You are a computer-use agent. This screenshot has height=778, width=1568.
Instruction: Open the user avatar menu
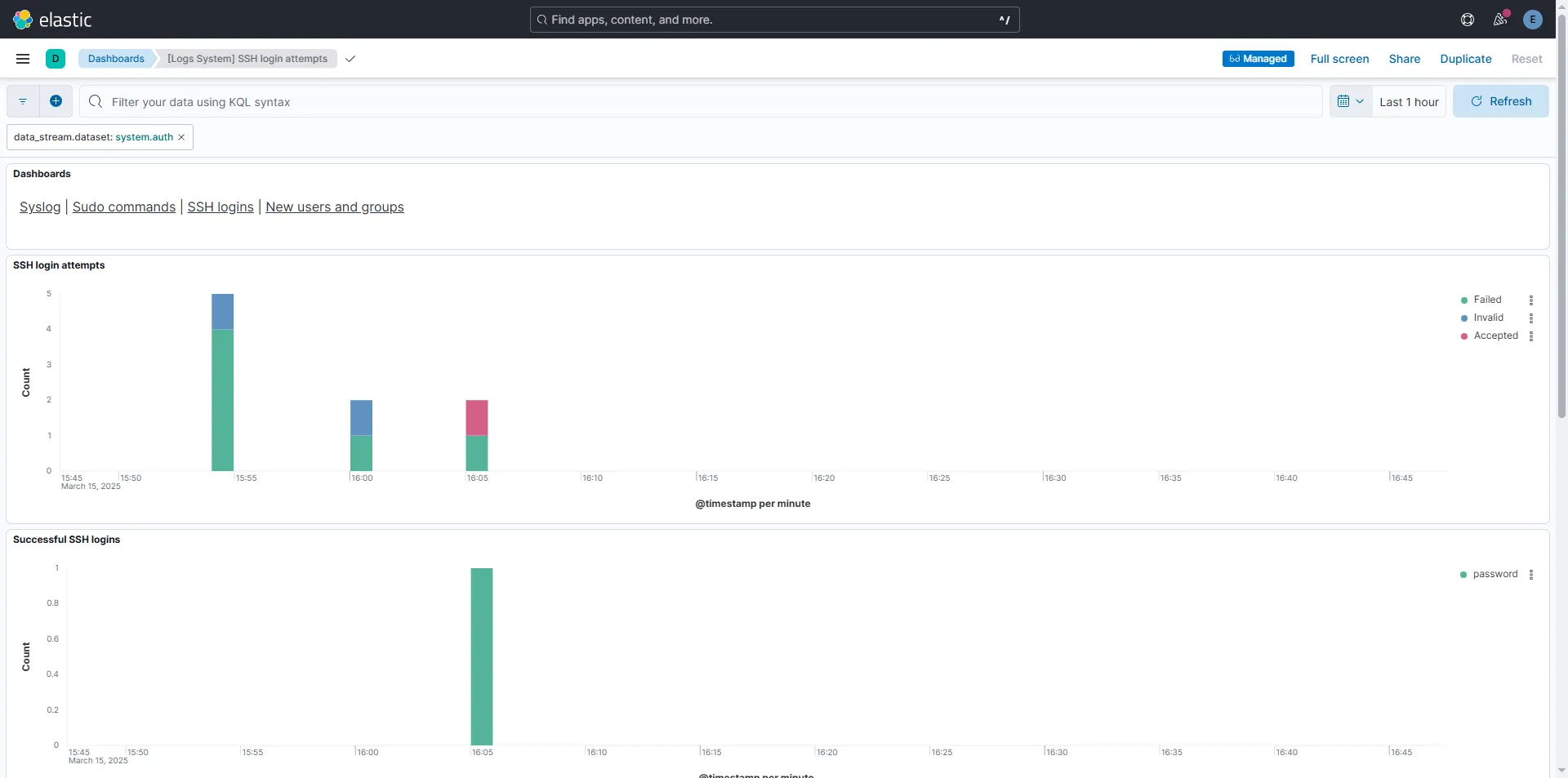click(1533, 20)
